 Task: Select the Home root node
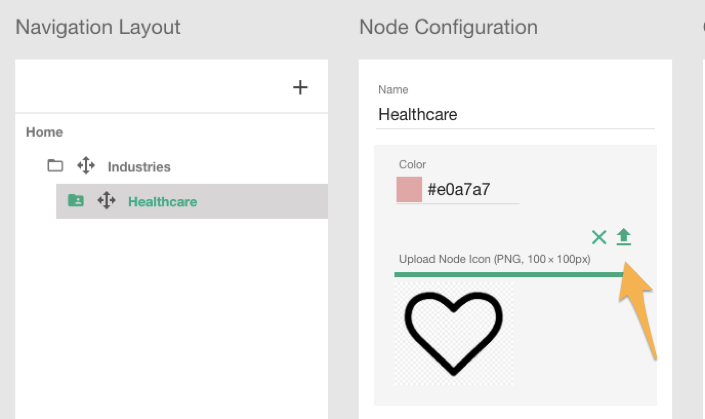click(45, 132)
